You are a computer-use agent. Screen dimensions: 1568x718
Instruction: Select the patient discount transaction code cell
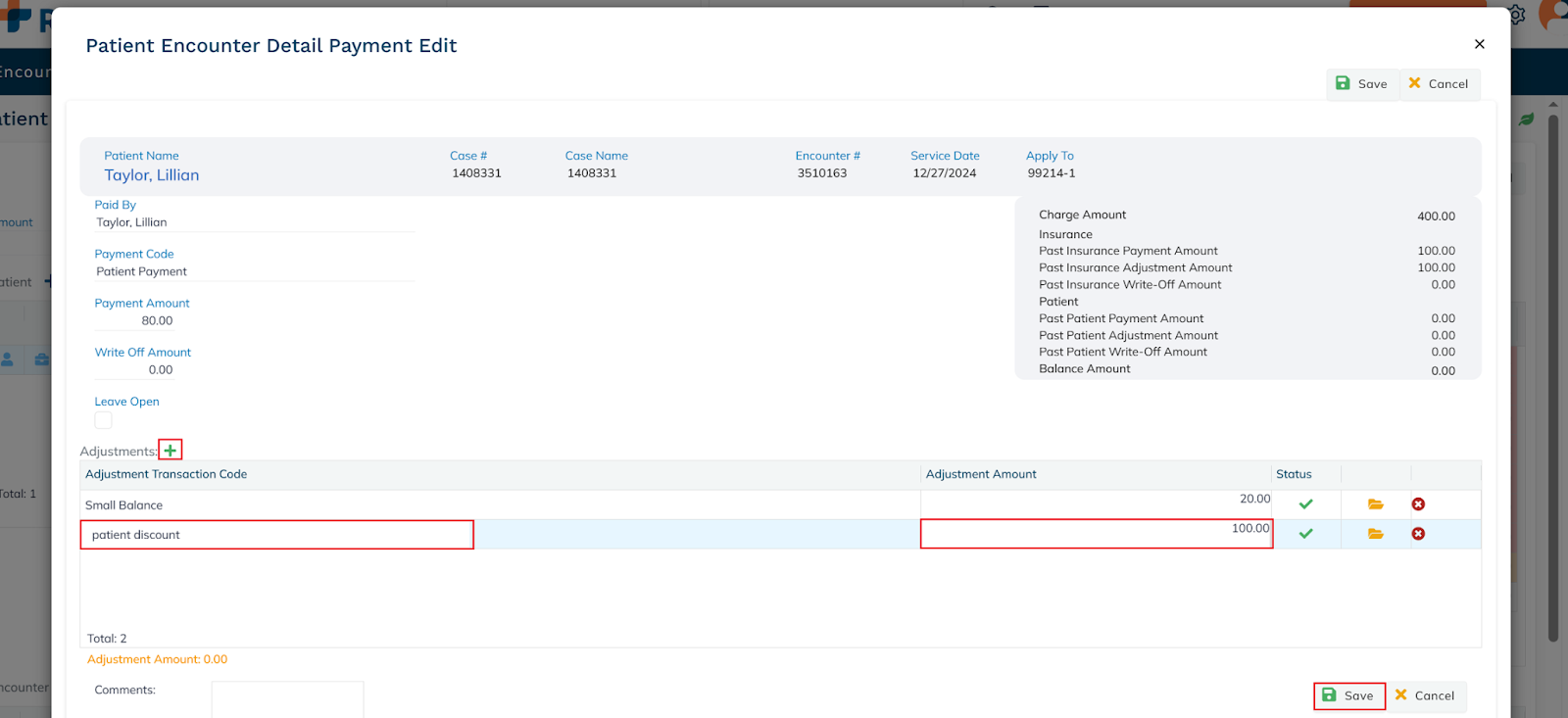276,535
